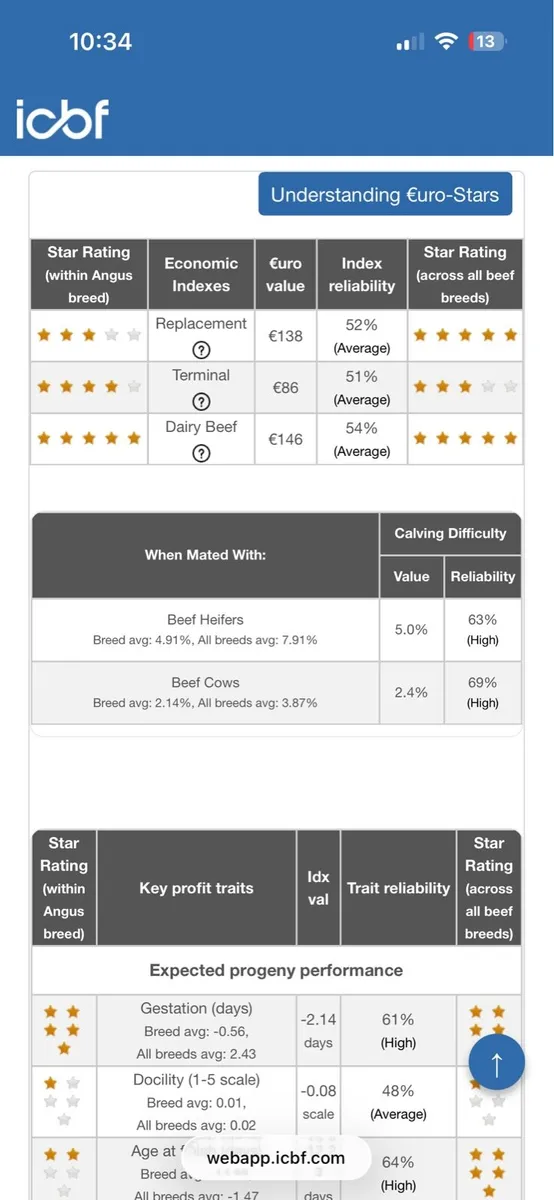Select the Replacement economic index label
The image size is (554, 1200).
click(x=201, y=324)
